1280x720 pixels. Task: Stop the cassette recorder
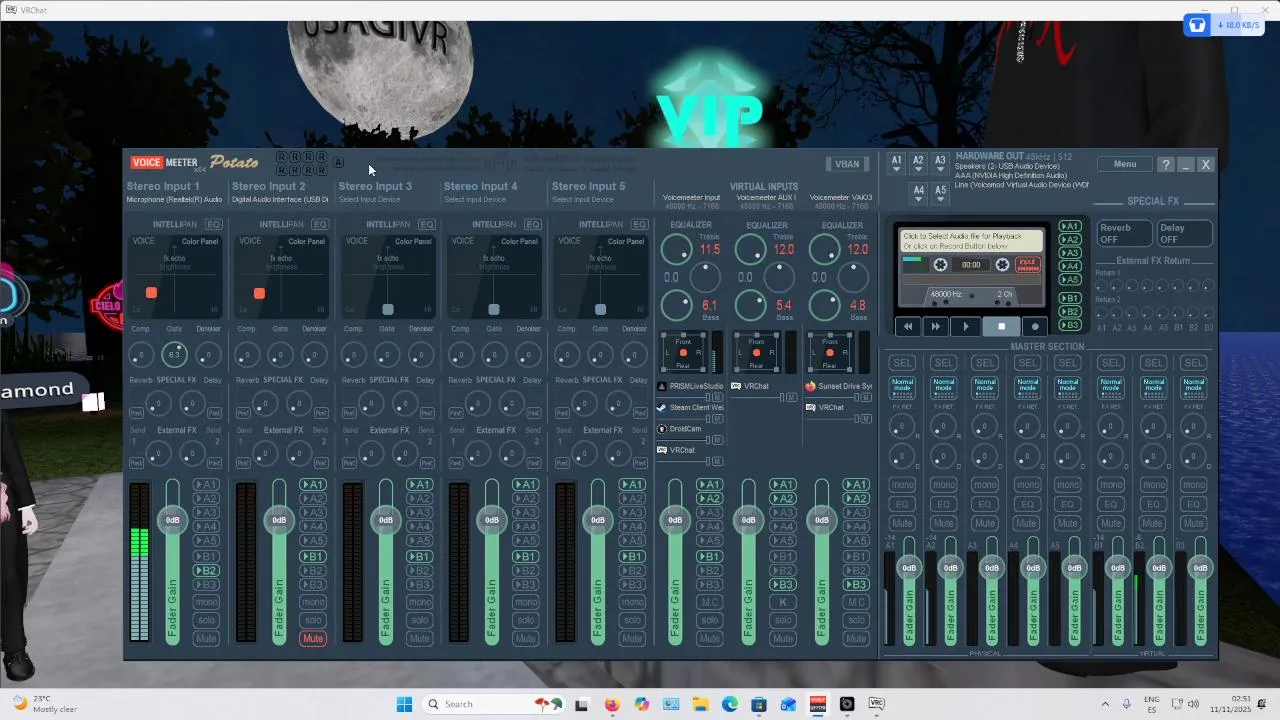pyautogui.click(x=1001, y=326)
